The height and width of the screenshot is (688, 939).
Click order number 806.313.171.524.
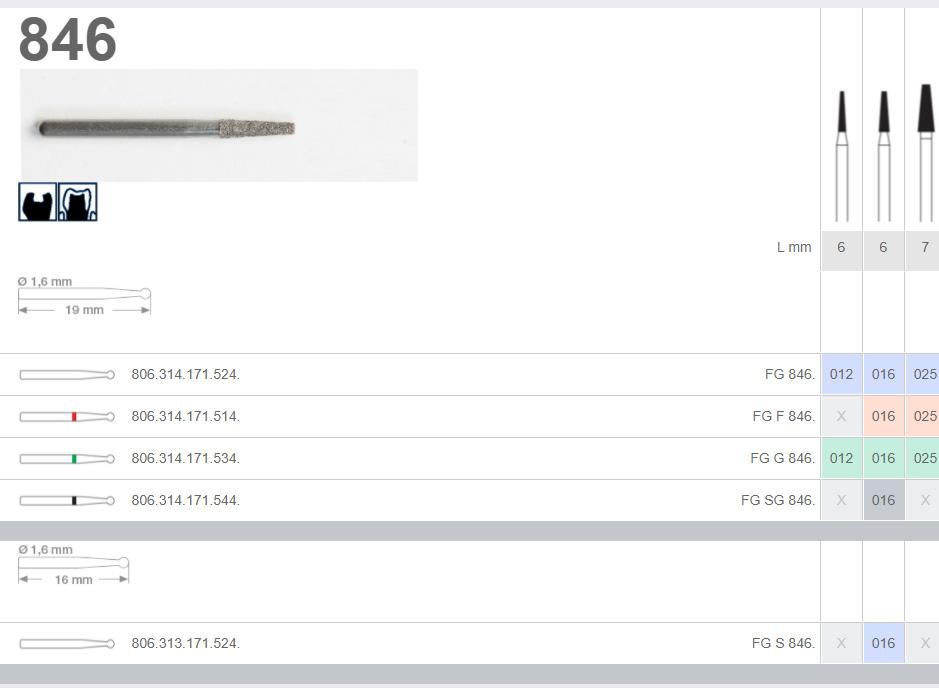click(x=185, y=643)
